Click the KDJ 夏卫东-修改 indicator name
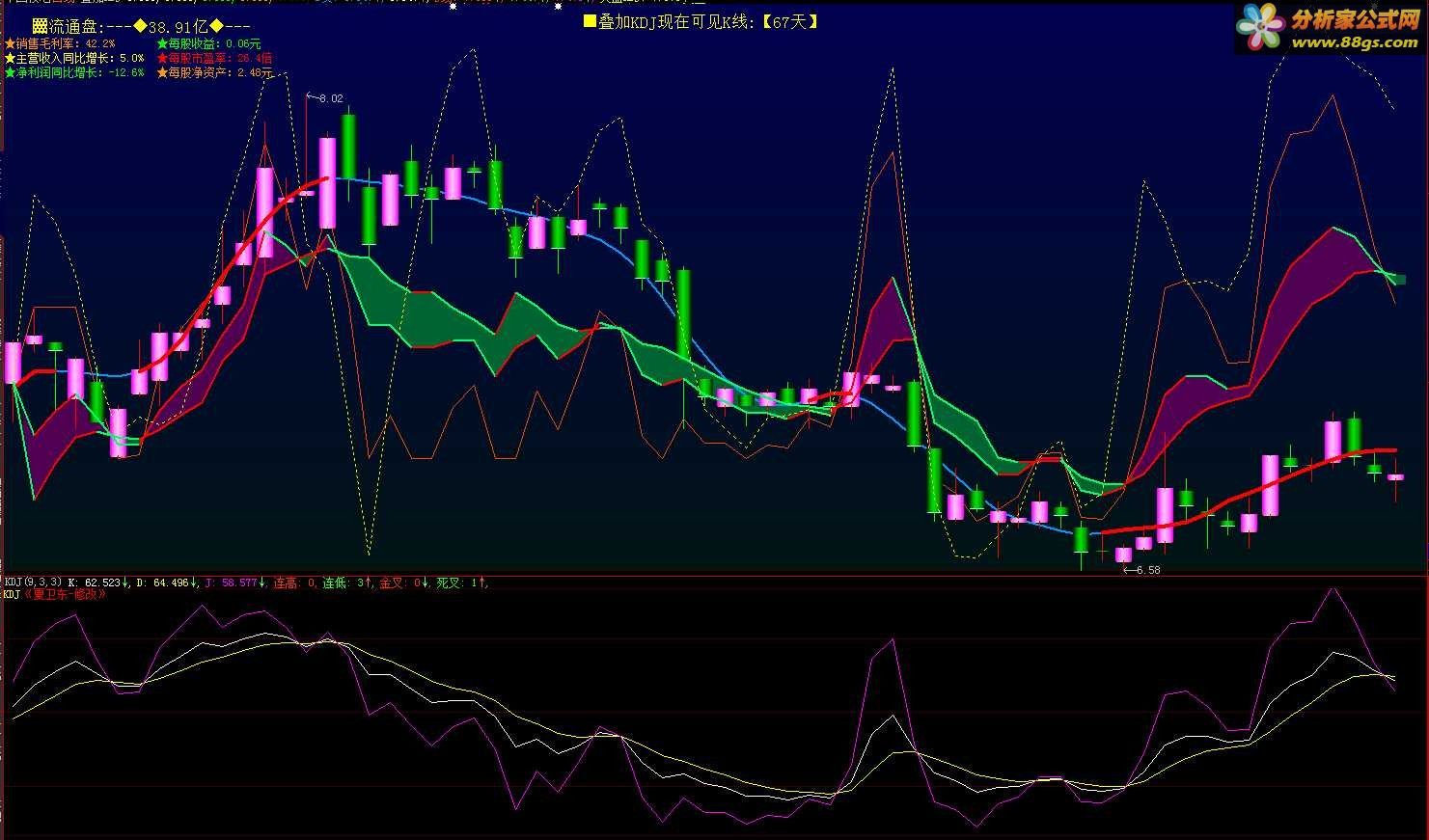Image resolution: width=1429 pixels, height=840 pixels. pos(54,595)
